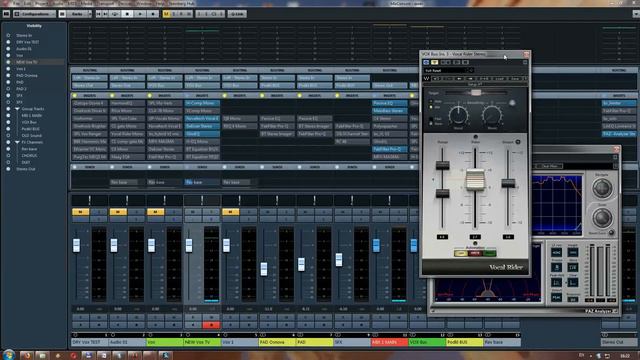The width and height of the screenshot is (640, 360).
Task: Click the Music sensitivity knob in Vocal Rider
Action: tap(492, 115)
